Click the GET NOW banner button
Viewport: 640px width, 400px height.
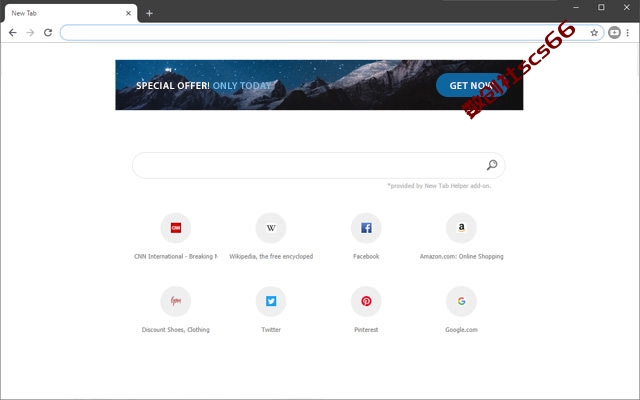tap(471, 85)
